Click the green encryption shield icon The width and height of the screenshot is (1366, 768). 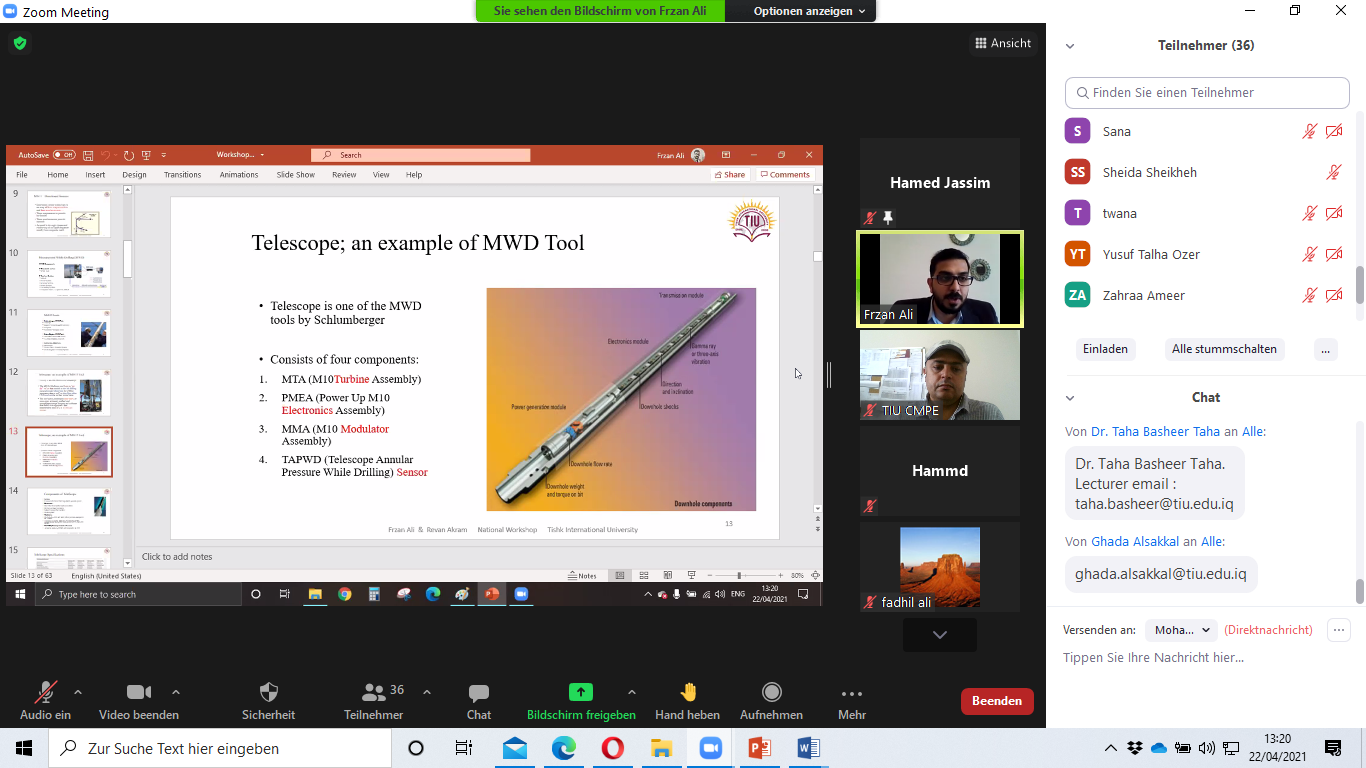tap(19, 43)
